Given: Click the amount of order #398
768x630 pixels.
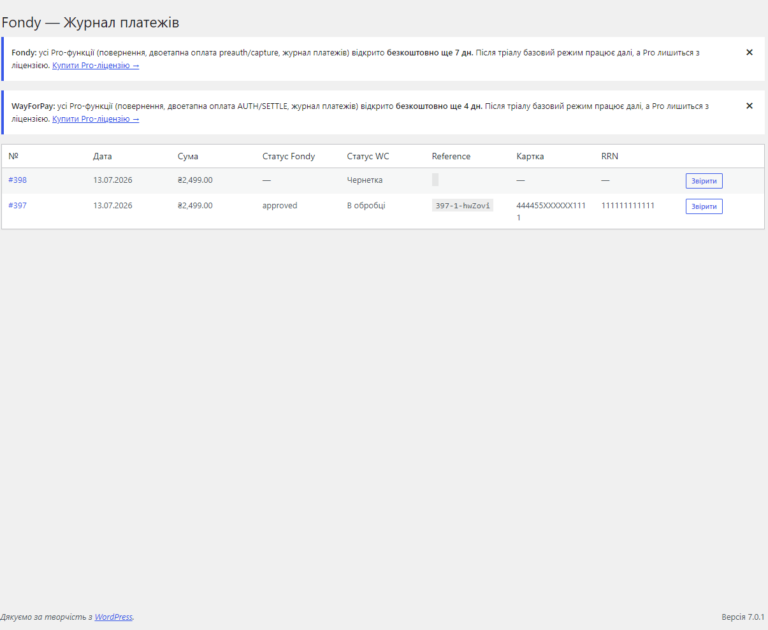Looking at the screenshot, I should click(195, 180).
